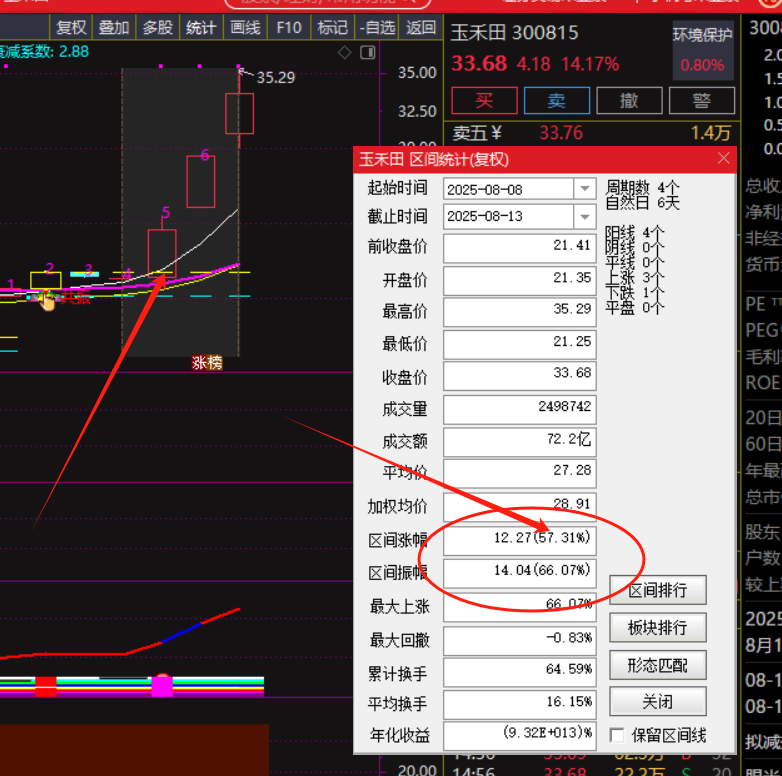Image resolution: width=782 pixels, height=776 pixels.
Task: Click the 涨榜 marker under chart
Action: coord(207,362)
